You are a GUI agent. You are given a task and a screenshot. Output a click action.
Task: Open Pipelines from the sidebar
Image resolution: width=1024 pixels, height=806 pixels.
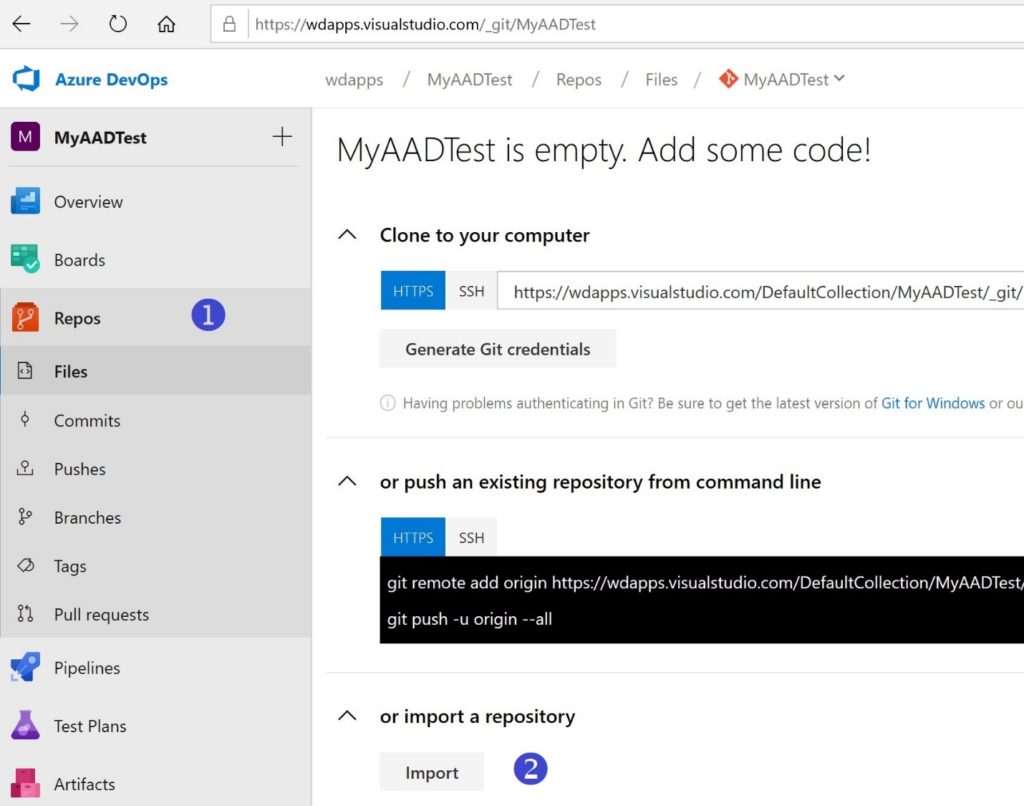pyautogui.click(x=85, y=667)
